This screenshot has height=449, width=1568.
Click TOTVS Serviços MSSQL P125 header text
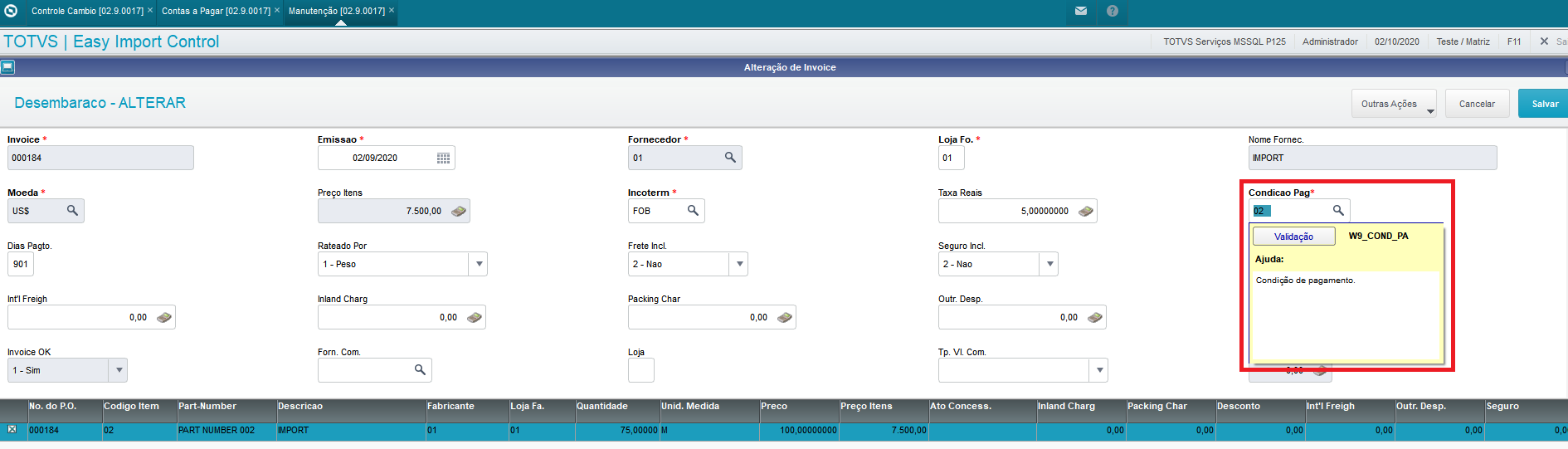1225,41
